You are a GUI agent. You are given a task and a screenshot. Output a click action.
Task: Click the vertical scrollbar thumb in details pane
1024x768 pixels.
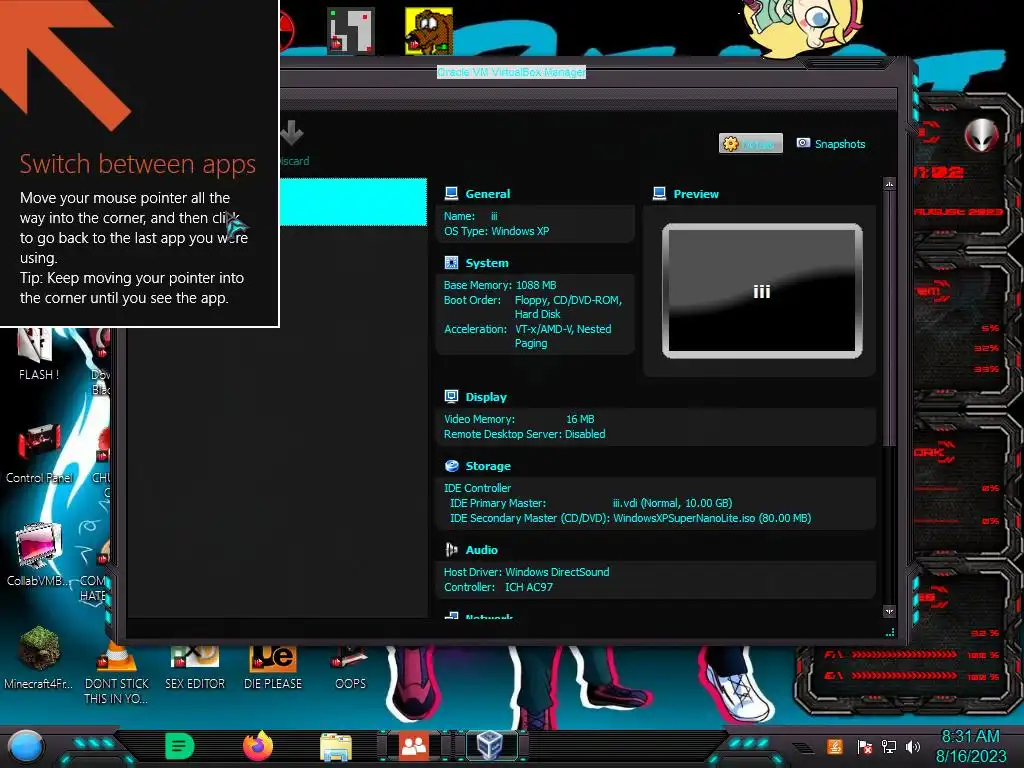tap(889, 319)
